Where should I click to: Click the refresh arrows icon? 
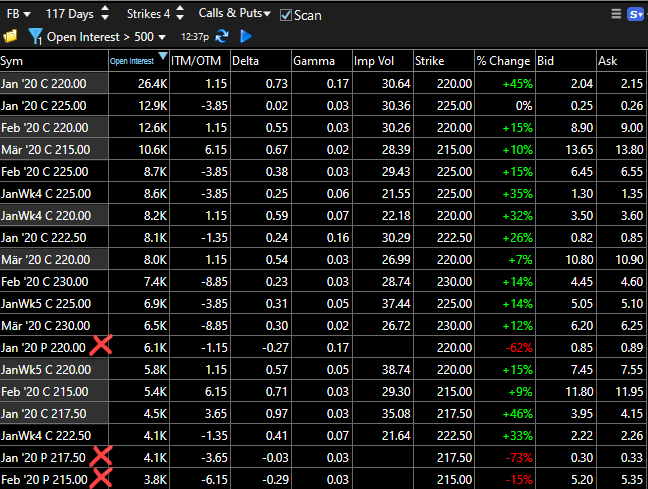pos(222,36)
